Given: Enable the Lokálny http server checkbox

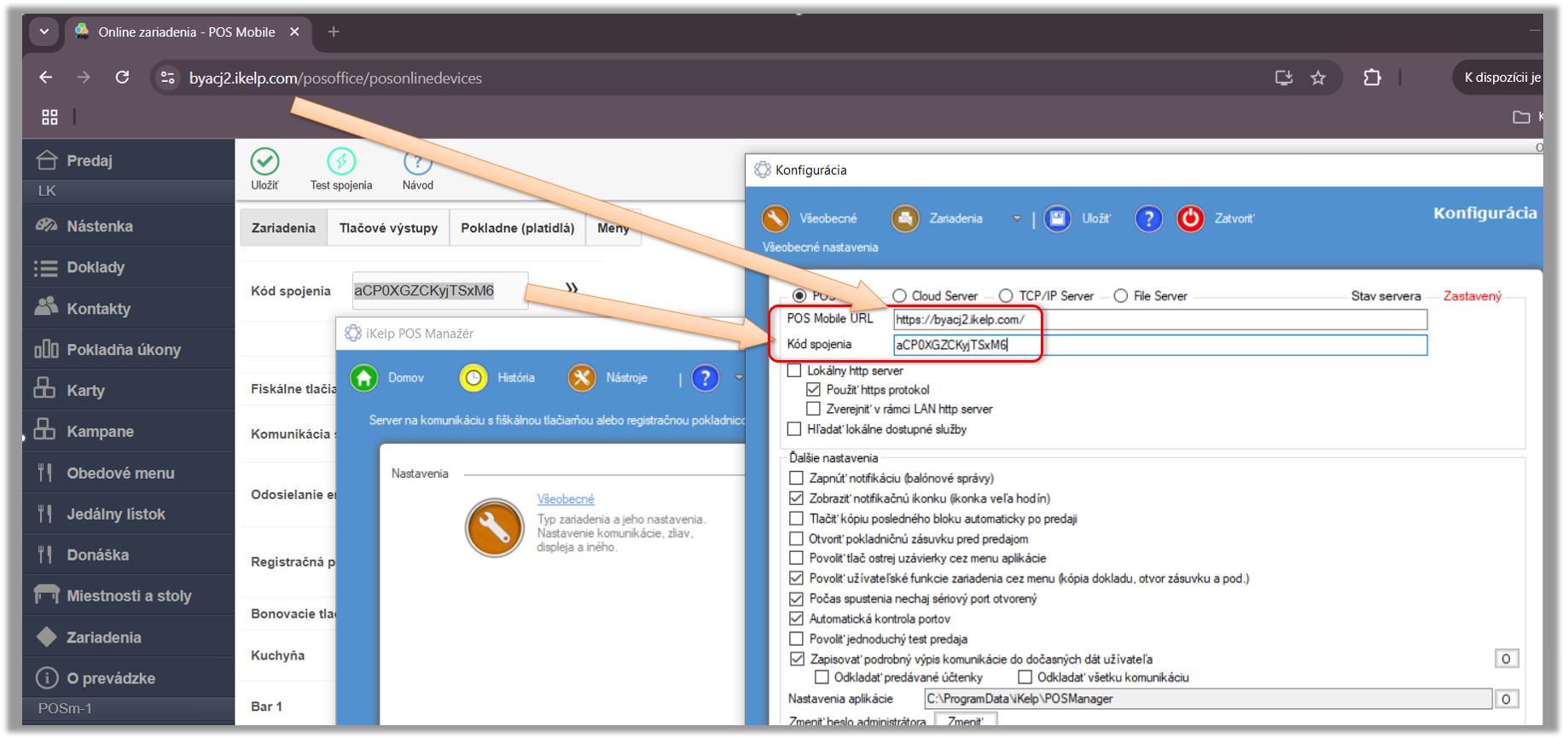Looking at the screenshot, I should 795,370.
